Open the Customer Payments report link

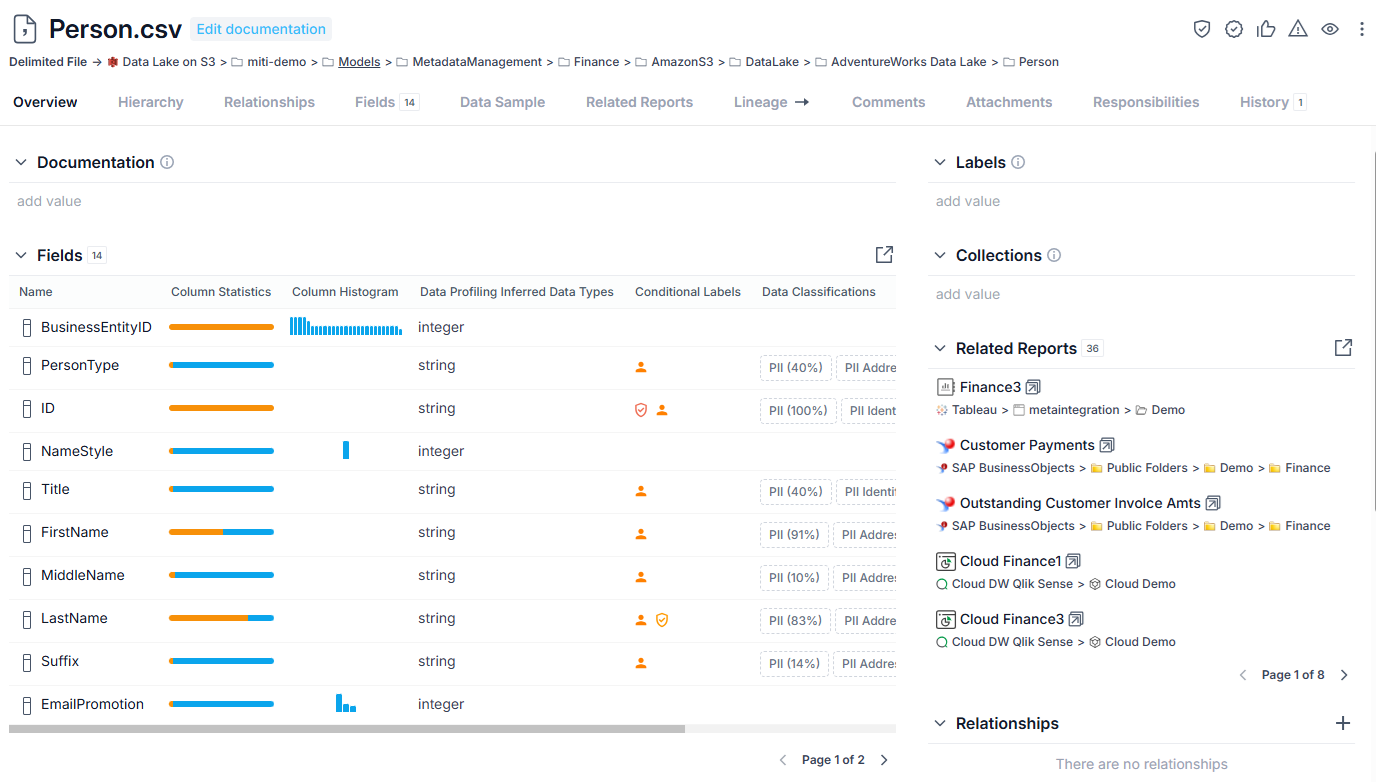pos(1027,445)
